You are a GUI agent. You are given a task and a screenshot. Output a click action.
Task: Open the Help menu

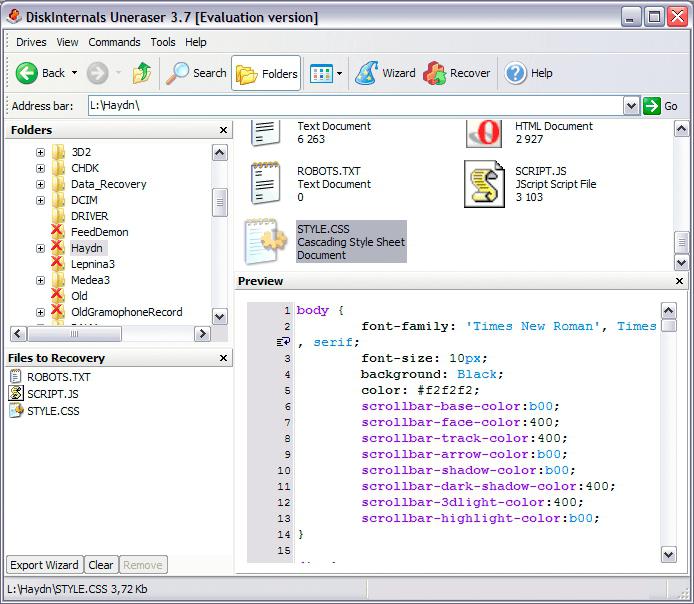pyautogui.click(x=196, y=42)
